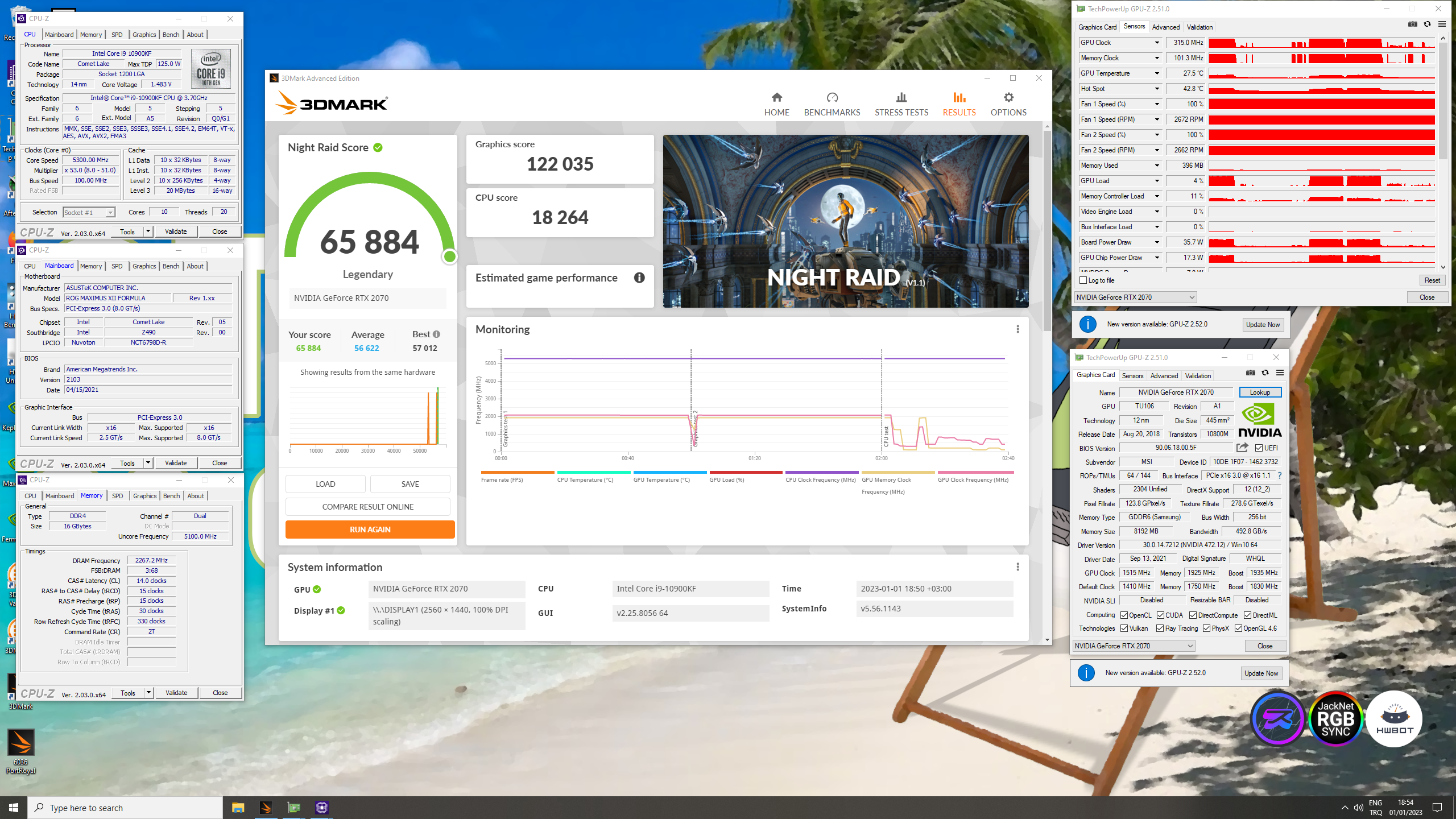This screenshot has width=1456, height=819.
Task: Expand the GPU Load sensor dropdown
Action: click(1156, 181)
